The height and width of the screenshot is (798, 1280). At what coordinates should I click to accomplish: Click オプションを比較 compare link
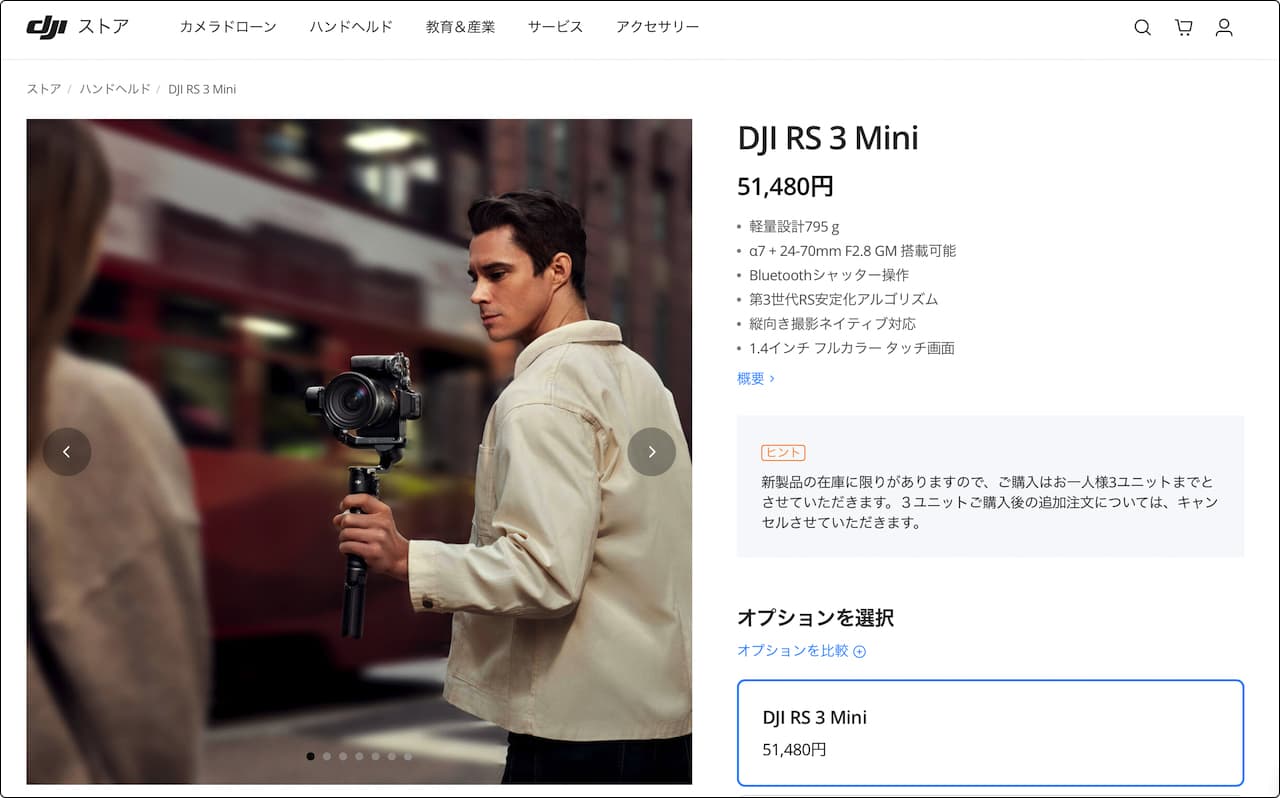point(793,650)
